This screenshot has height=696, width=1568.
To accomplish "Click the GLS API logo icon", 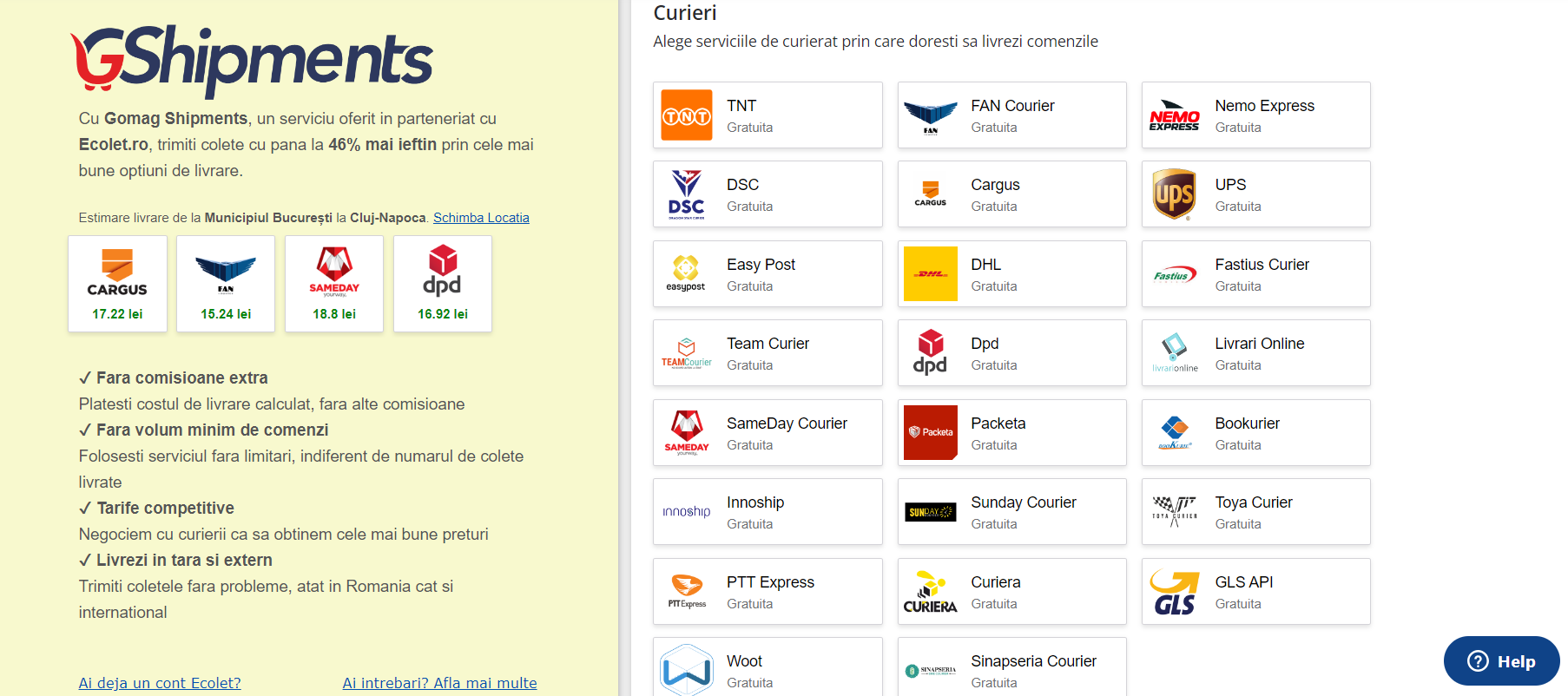I will coord(1174,592).
